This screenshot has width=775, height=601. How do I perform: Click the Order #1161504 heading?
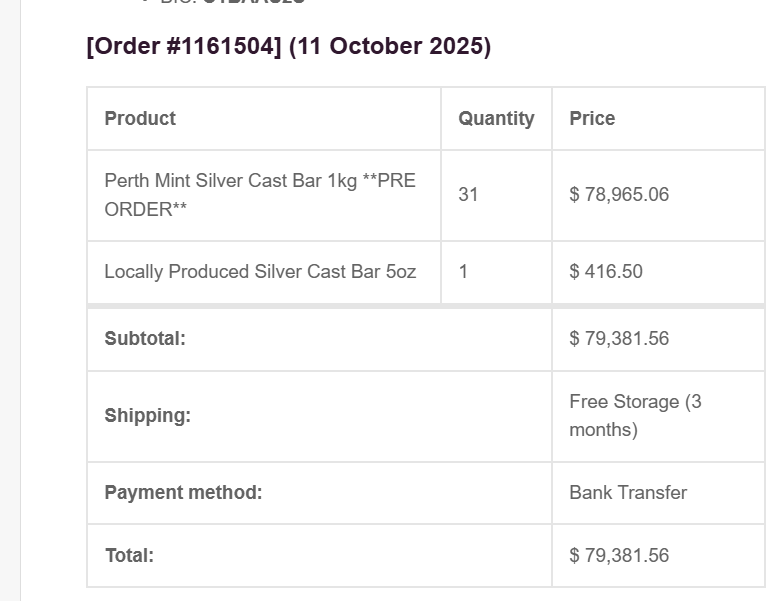[185, 47]
